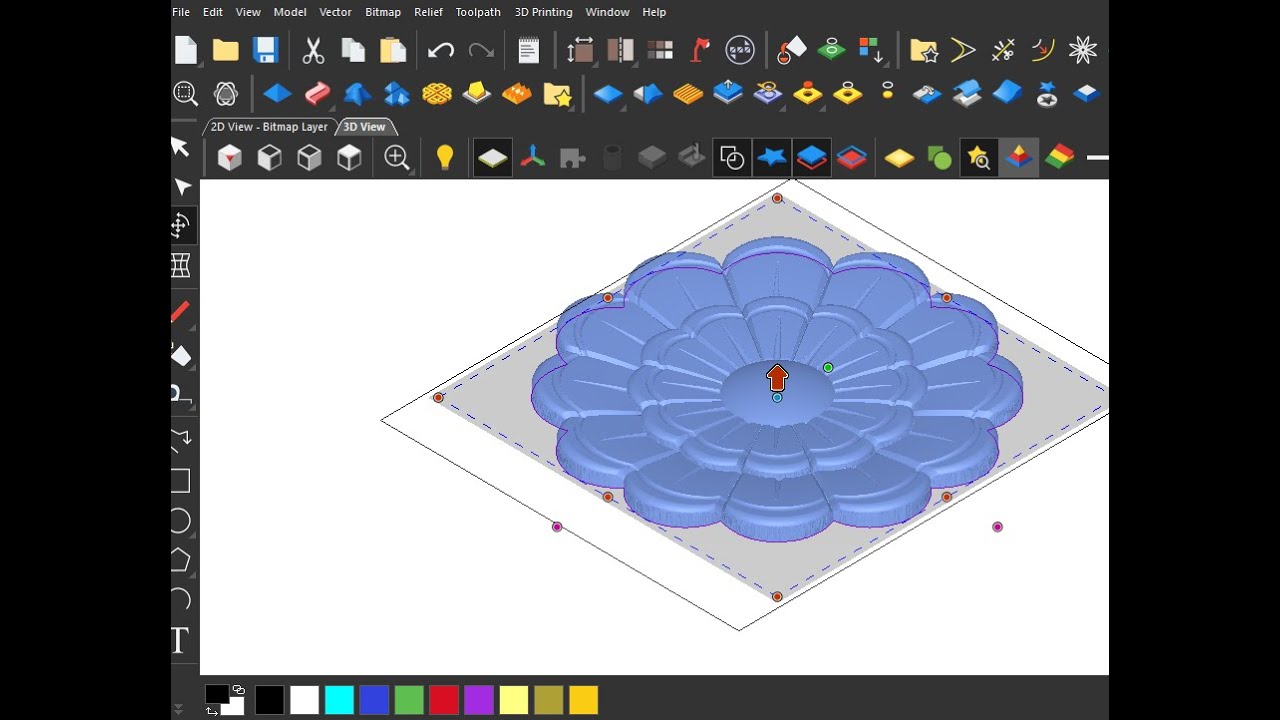1280x720 pixels.
Task: Click the star-shaped vector tool icon
Action: [x=1083, y=50]
